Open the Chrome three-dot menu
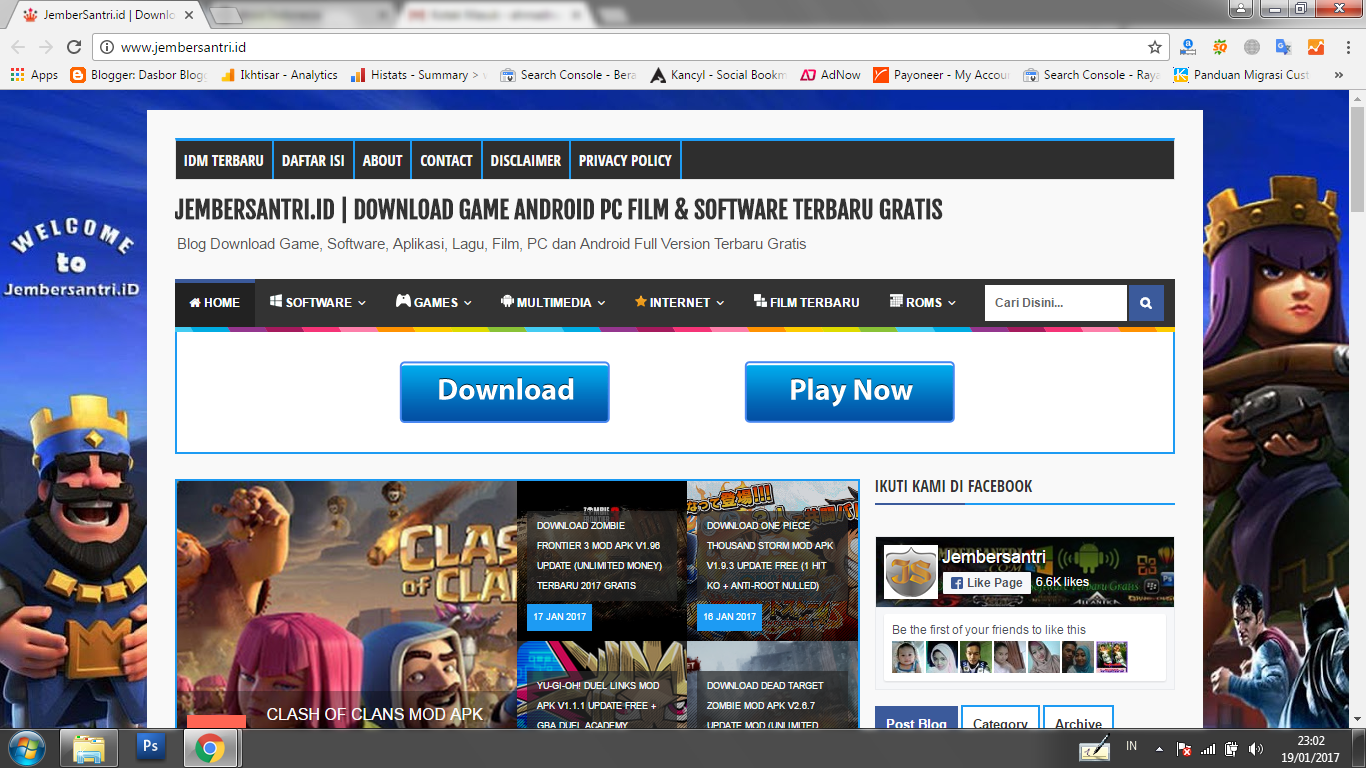This screenshot has height=768, width=1366. coord(1347,47)
